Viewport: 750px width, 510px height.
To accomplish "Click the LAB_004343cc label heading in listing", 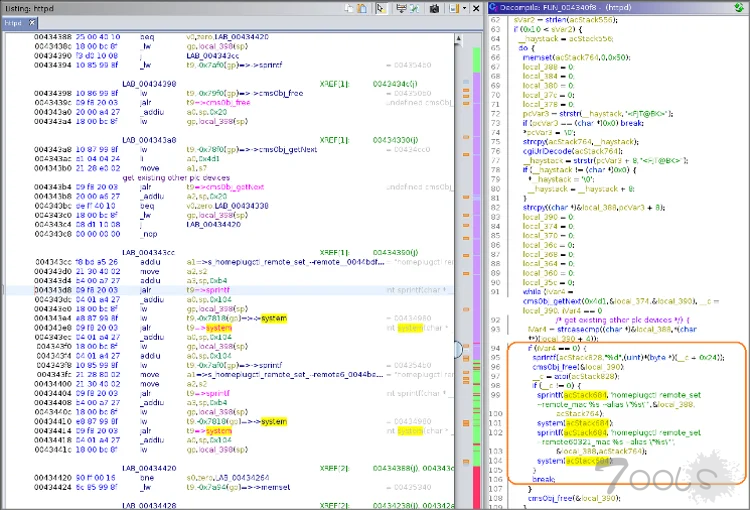I will [x=149, y=253].
